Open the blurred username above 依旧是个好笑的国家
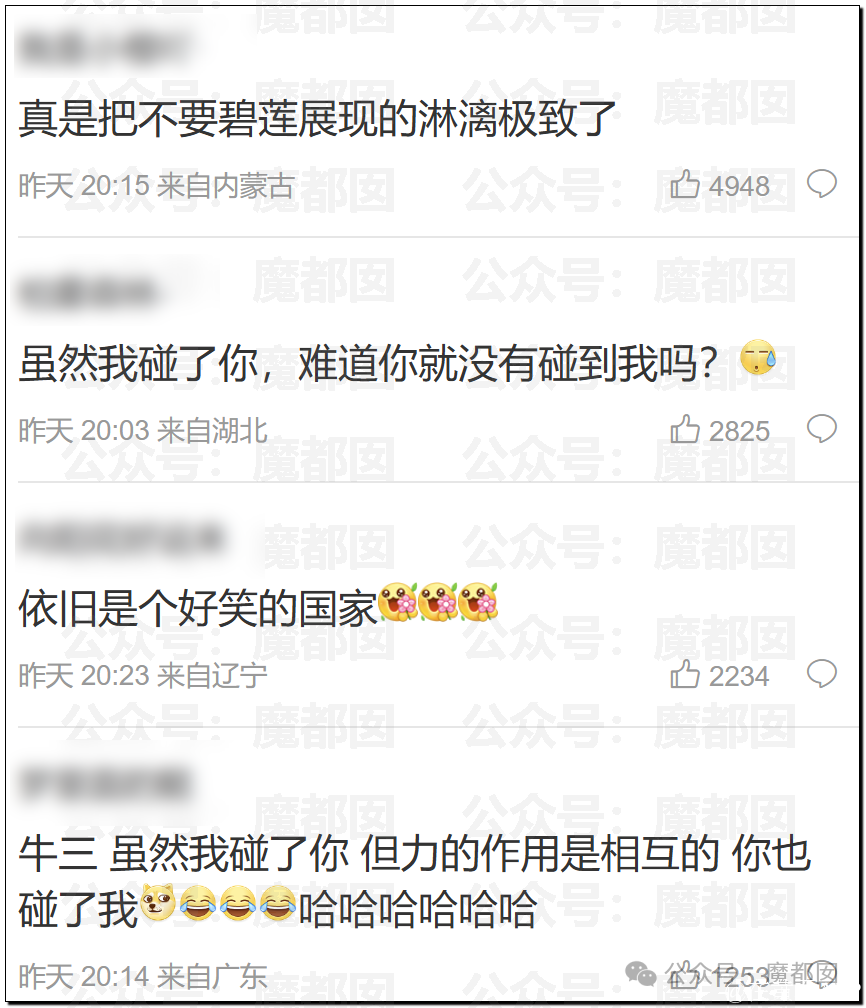 click(x=120, y=539)
